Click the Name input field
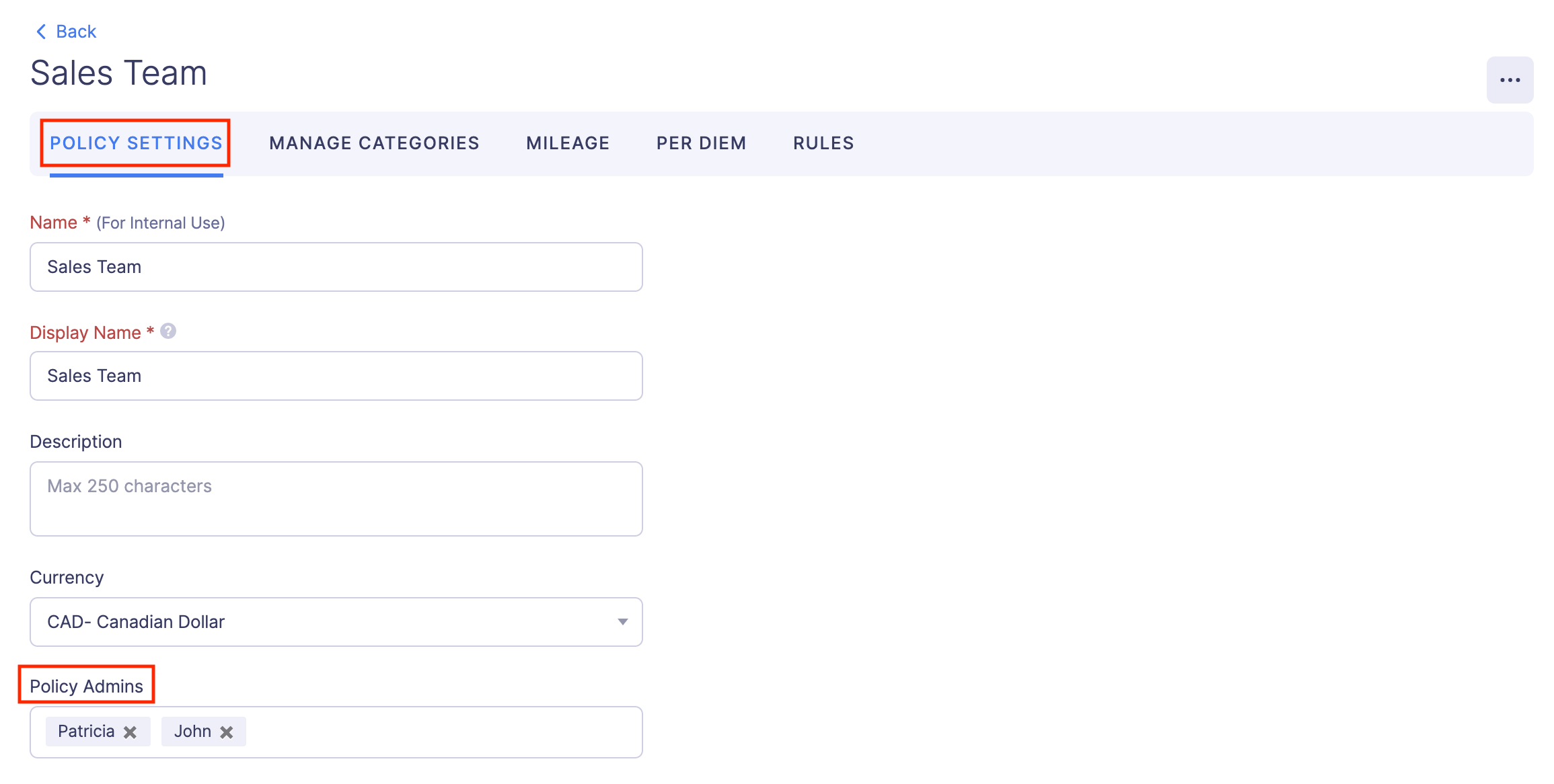1554x784 pixels. (336, 267)
